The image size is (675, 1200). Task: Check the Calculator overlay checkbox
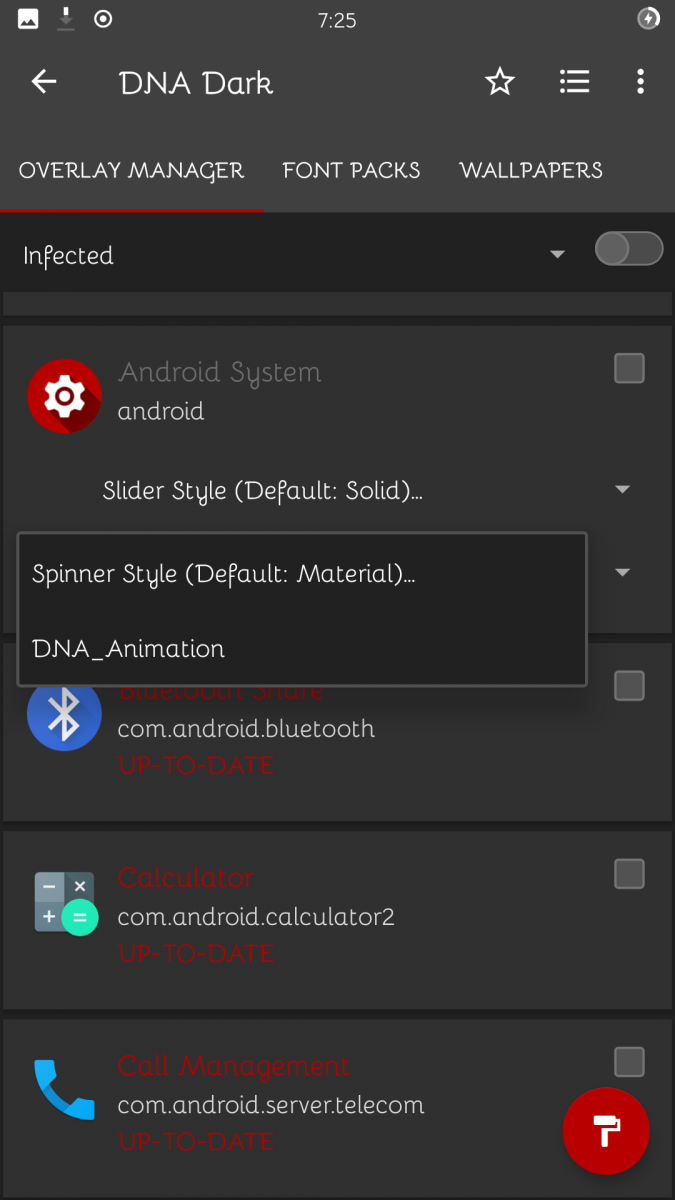(629, 874)
